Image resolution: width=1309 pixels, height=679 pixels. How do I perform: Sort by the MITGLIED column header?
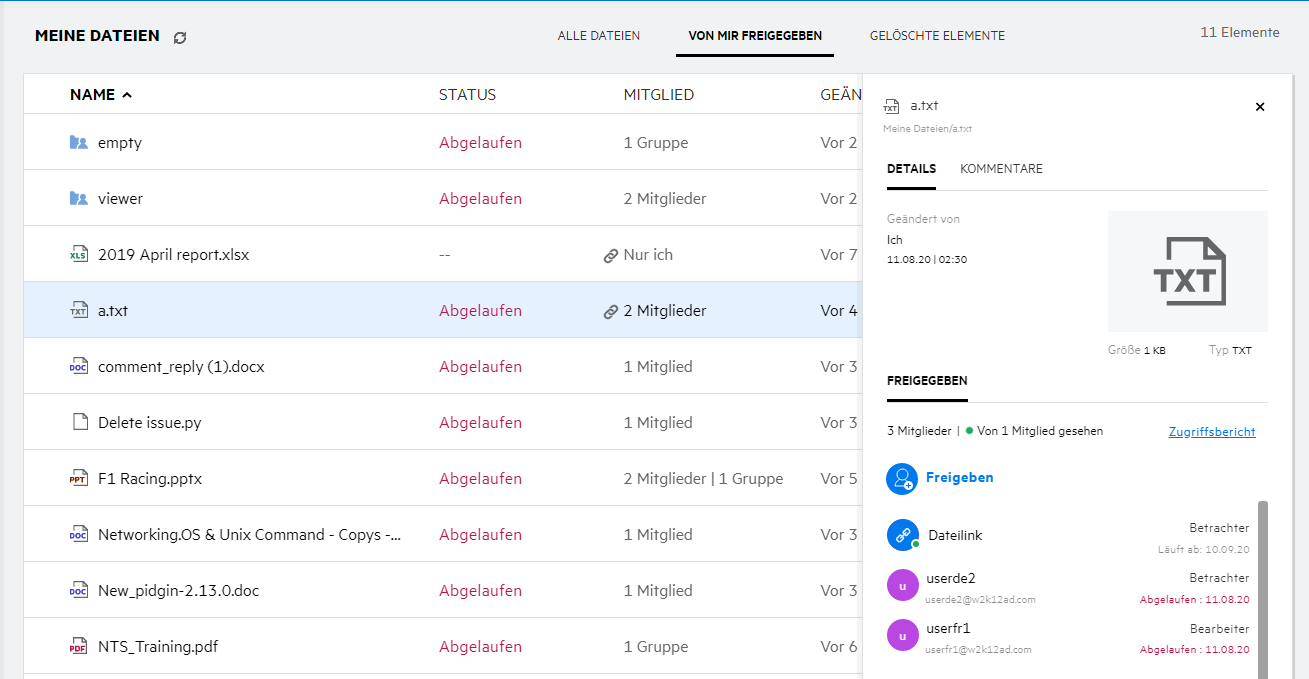click(x=658, y=95)
